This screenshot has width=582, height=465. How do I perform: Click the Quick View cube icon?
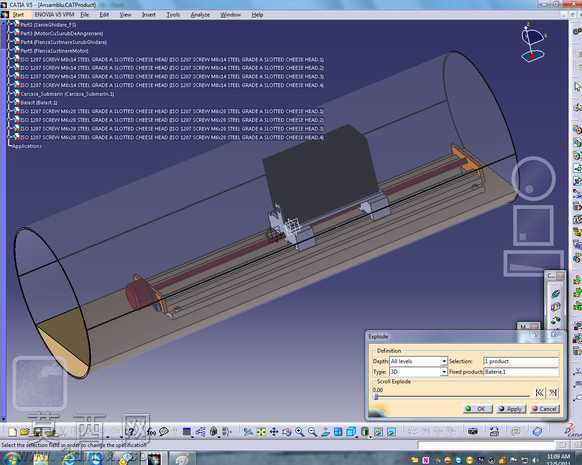tap(351, 432)
